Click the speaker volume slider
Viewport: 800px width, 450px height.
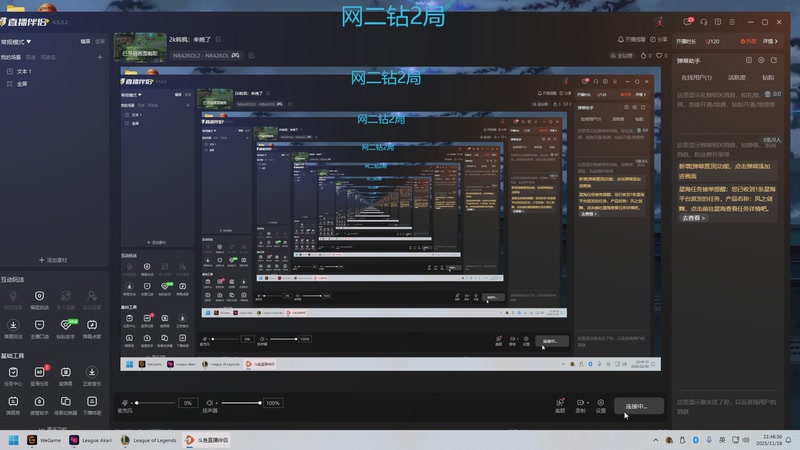(x=241, y=403)
